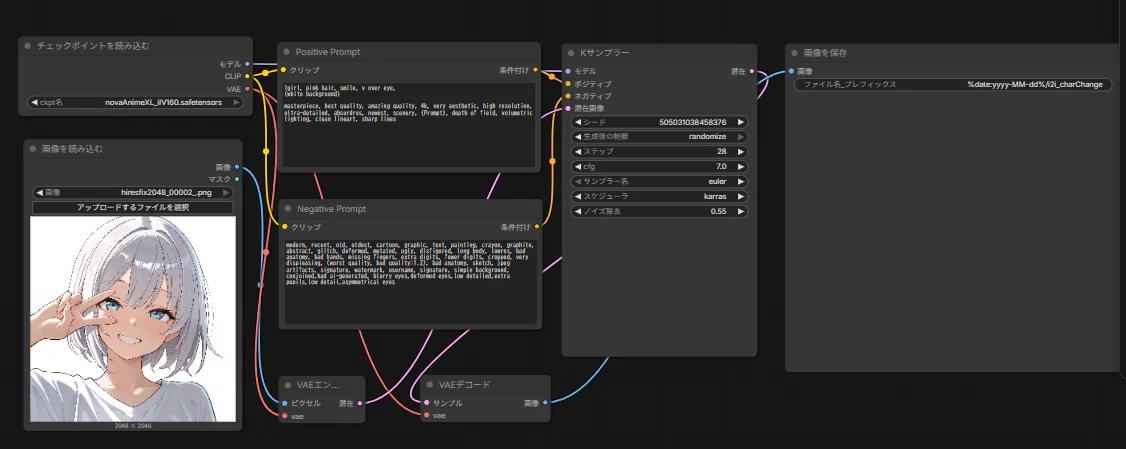Click the ネガティブ input port on Kサンプラー
The width and height of the screenshot is (1126, 449).
[x=568, y=96]
